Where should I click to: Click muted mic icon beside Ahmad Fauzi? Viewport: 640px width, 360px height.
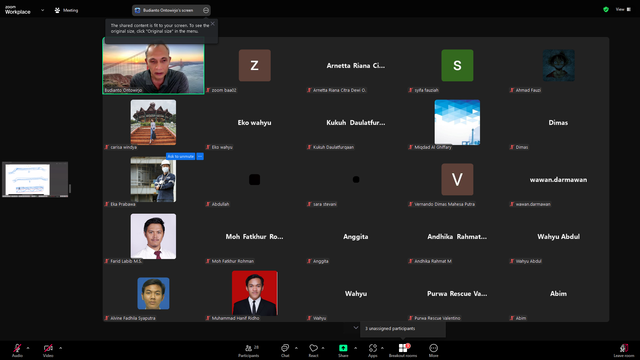[x=512, y=90]
